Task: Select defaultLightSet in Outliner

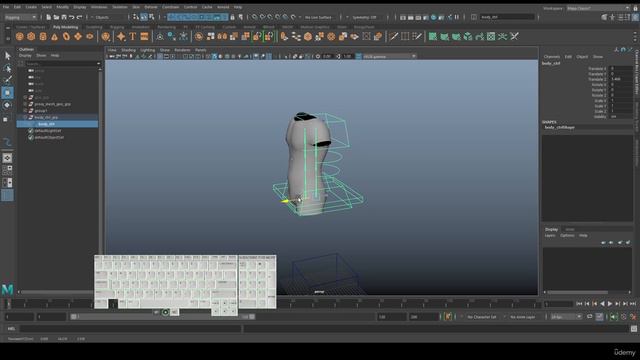Action: tap(48, 131)
